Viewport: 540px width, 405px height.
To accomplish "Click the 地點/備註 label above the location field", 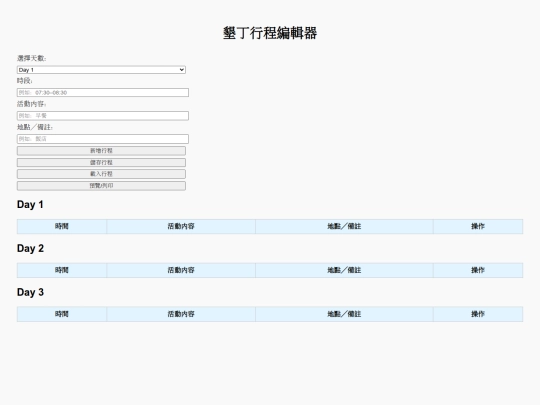I will 35,127.
